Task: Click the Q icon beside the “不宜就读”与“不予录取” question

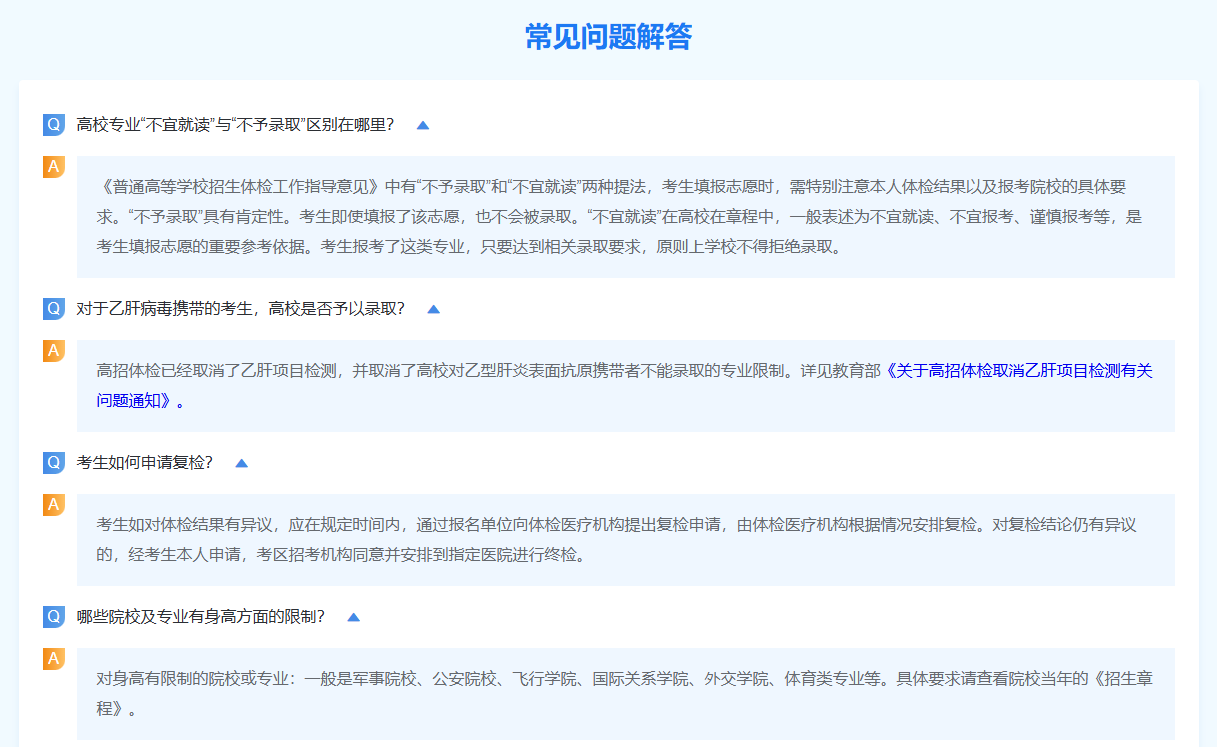Action: [x=54, y=125]
